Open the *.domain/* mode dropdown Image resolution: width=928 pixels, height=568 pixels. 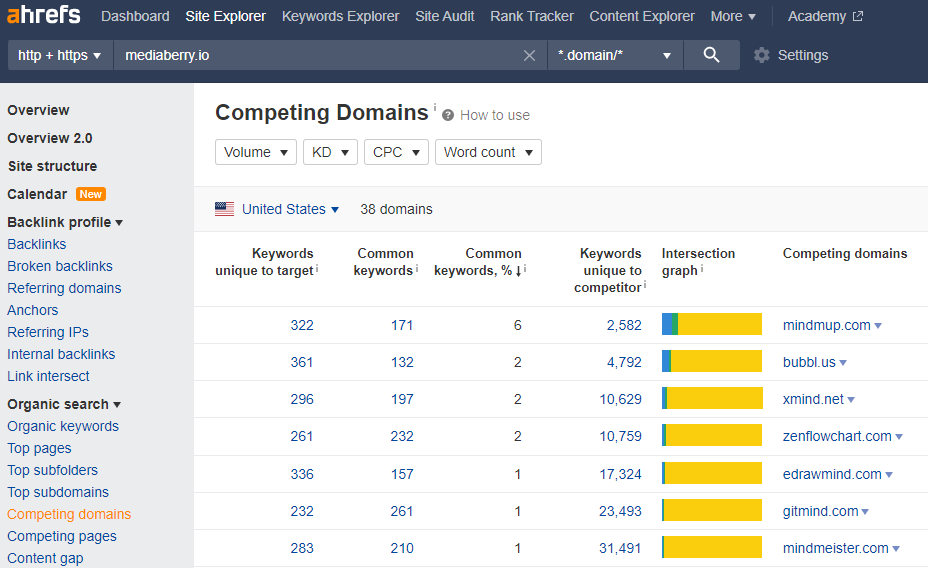(615, 55)
